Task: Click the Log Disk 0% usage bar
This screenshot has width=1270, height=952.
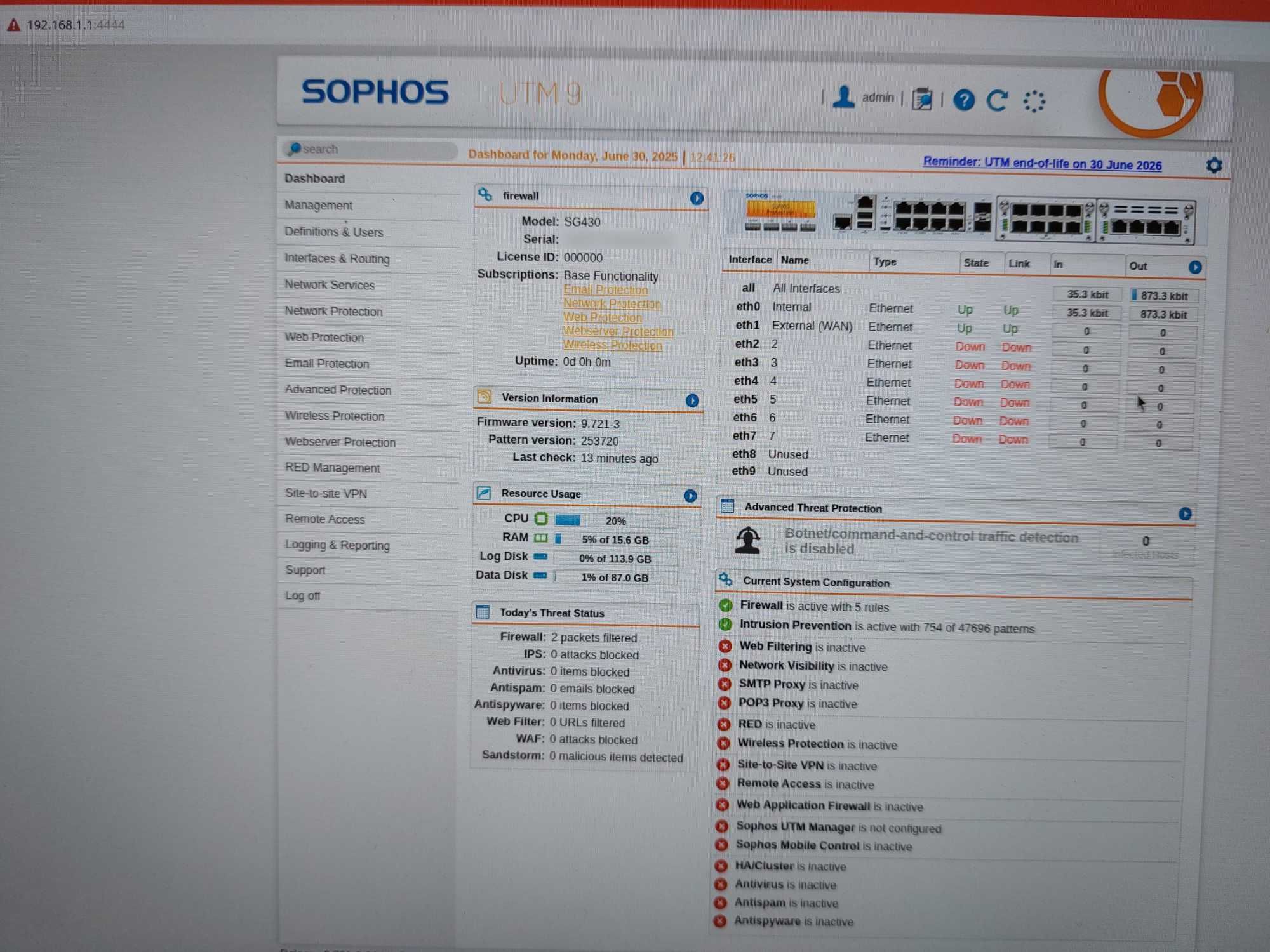Action: tap(615, 559)
